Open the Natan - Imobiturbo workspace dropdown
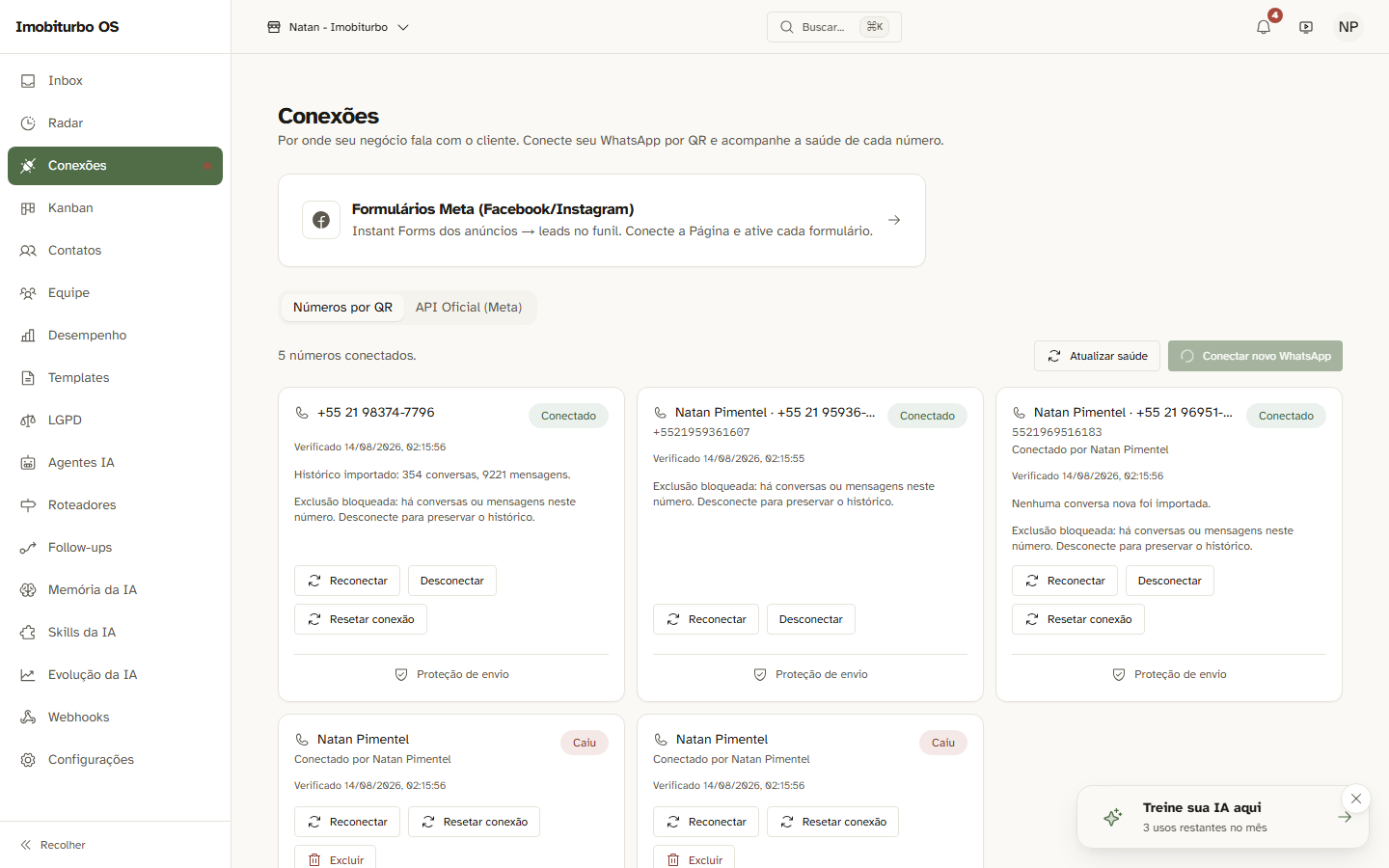The height and width of the screenshot is (868, 1389). point(339,27)
